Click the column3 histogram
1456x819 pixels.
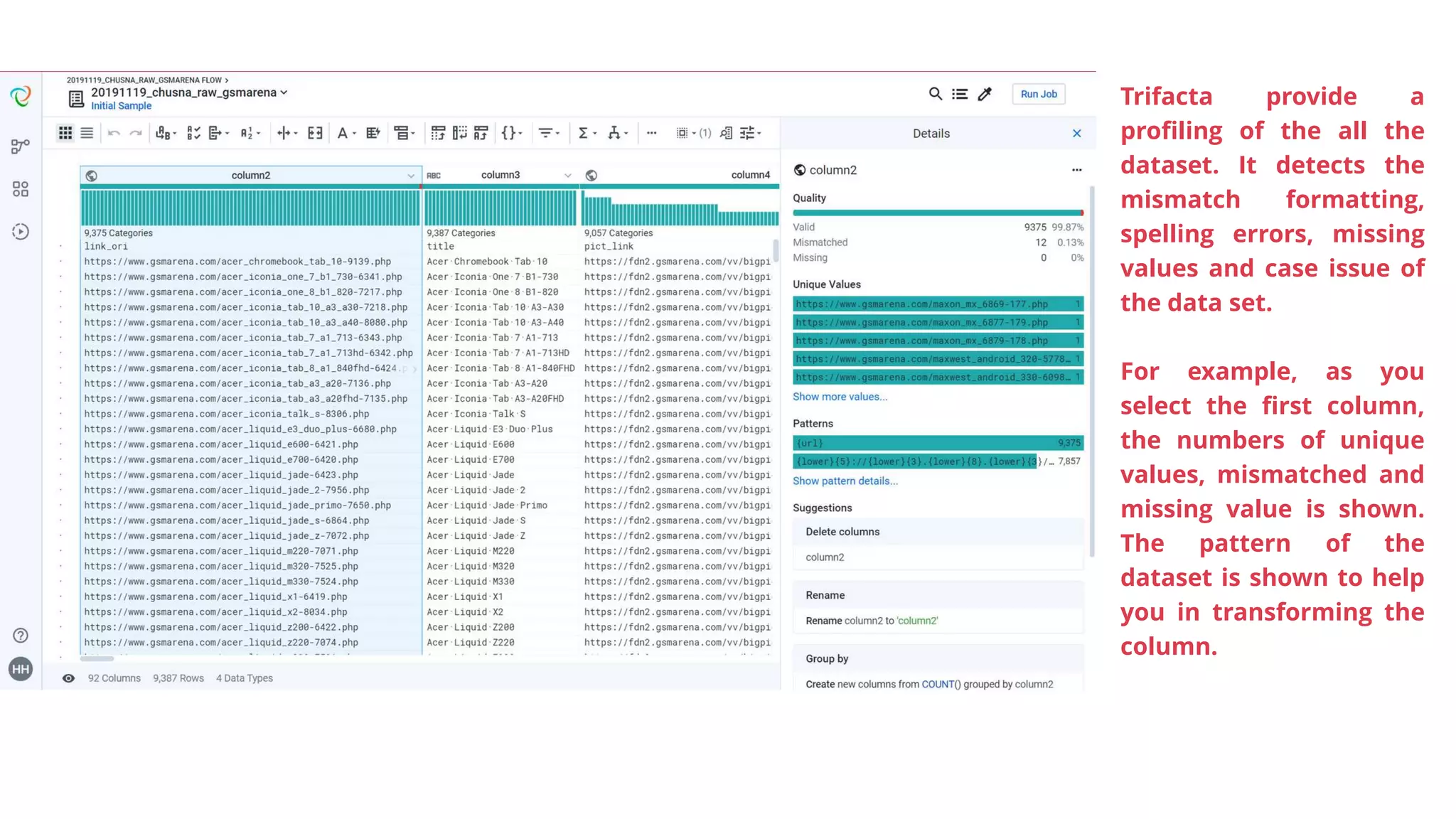(x=500, y=208)
